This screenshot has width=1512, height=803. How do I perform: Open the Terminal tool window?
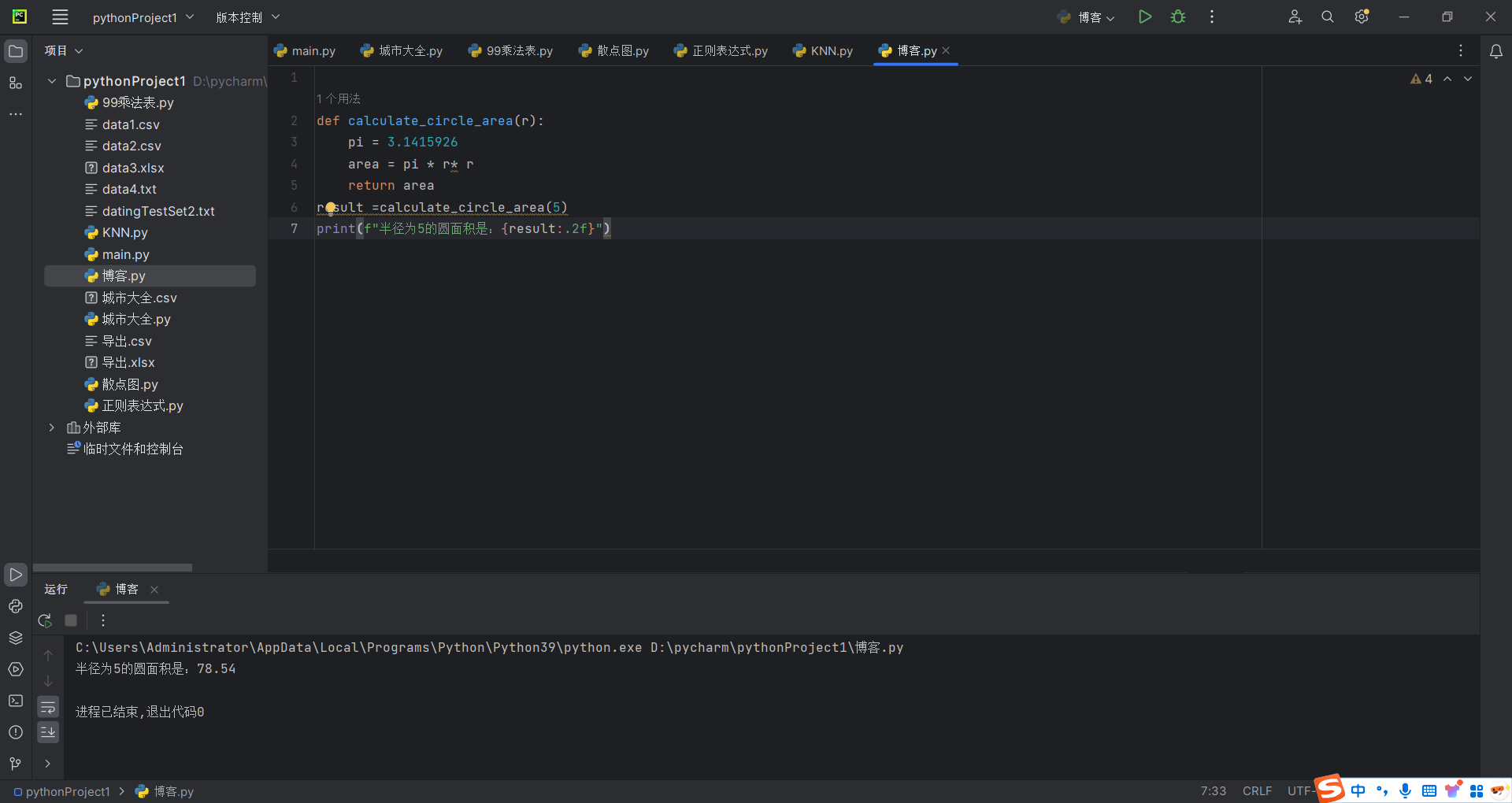tap(16, 701)
